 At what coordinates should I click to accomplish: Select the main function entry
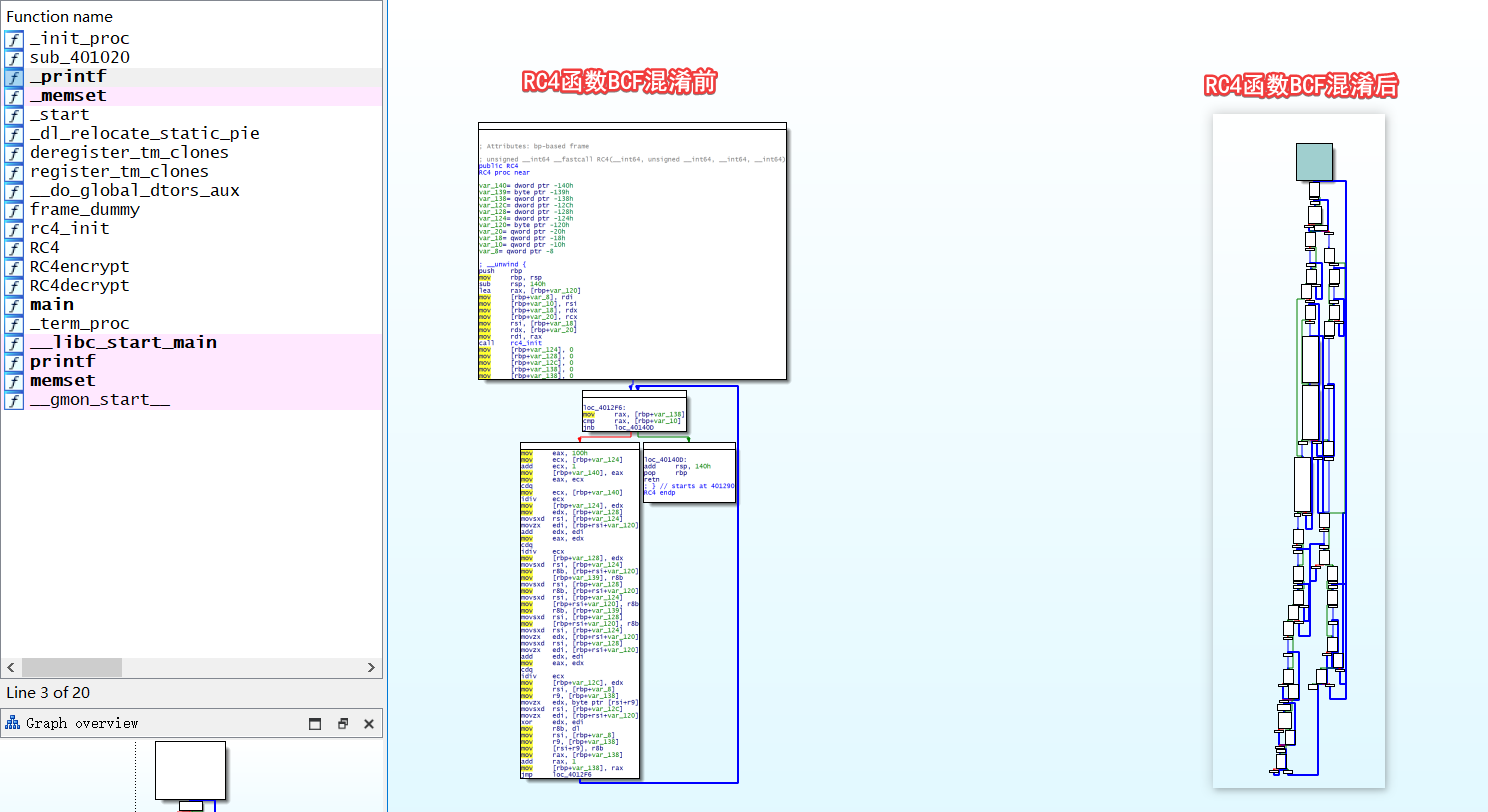[x=51, y=305]
